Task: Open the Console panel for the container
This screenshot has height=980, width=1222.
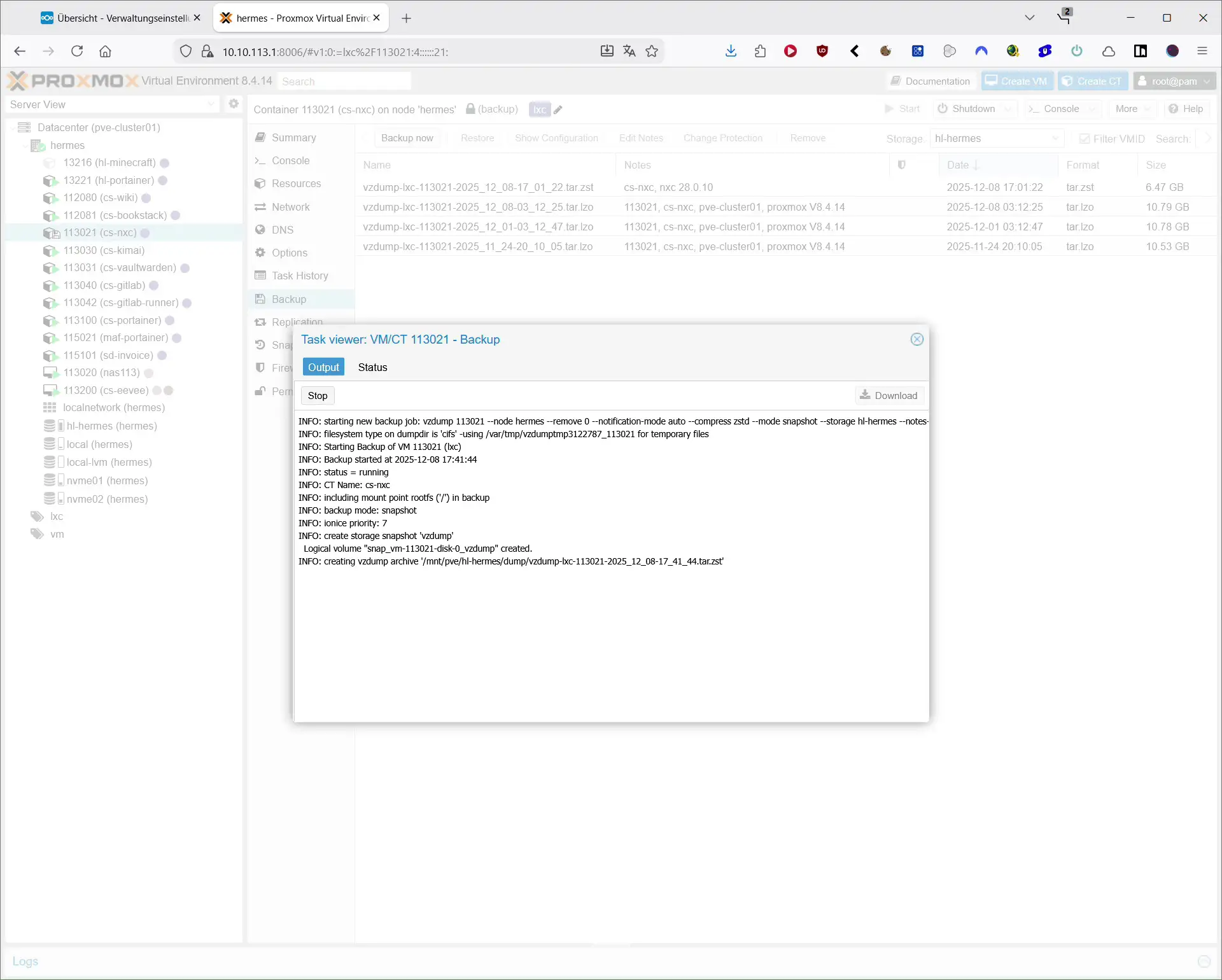Action: click(290, 160)
